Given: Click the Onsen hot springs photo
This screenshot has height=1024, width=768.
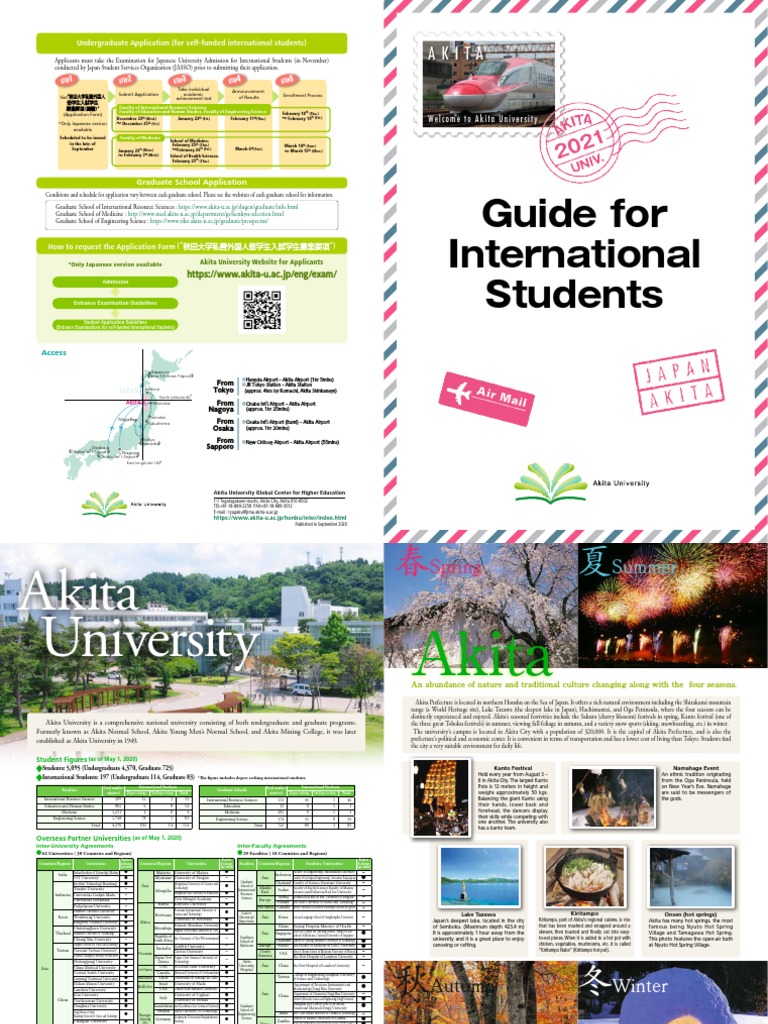Looking at the screenshot, I should (x=692, y=877).
